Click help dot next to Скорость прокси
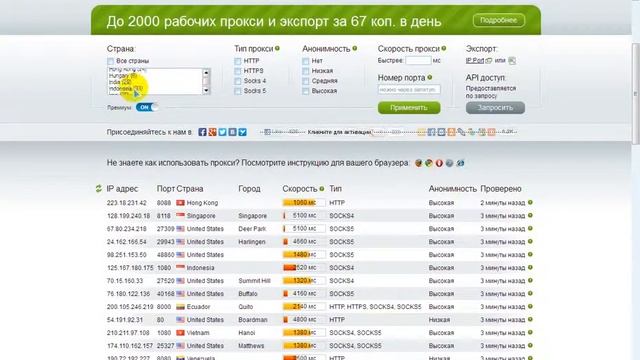 tap(444, 48)
